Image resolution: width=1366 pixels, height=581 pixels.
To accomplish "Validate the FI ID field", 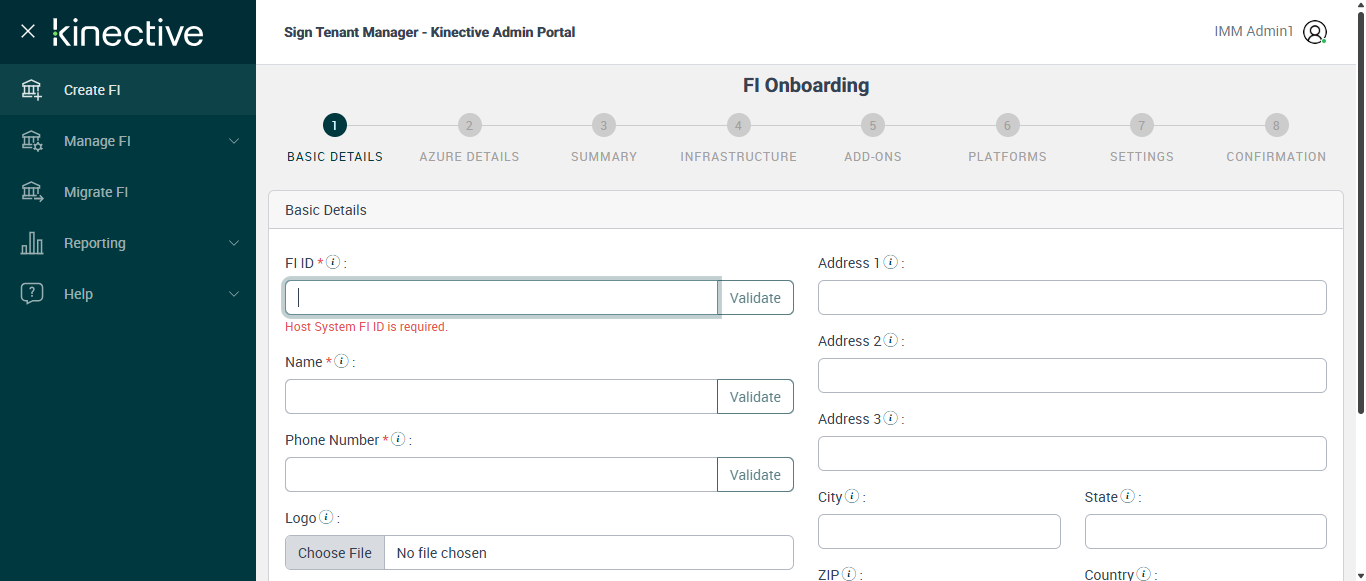I will pos(755,298).
